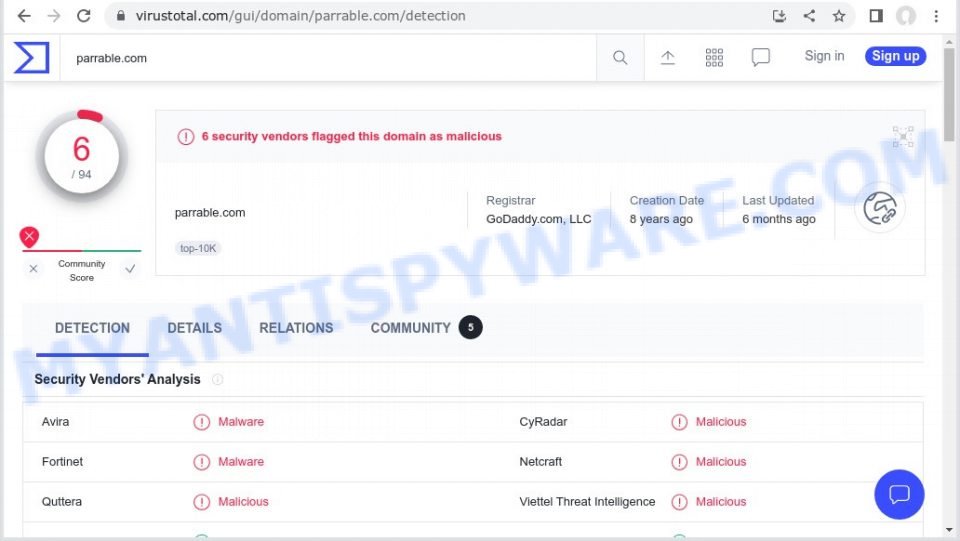
Task: Click the parrable.com domain name in summary
Action: pyautogui.click(x=210, y=212)
